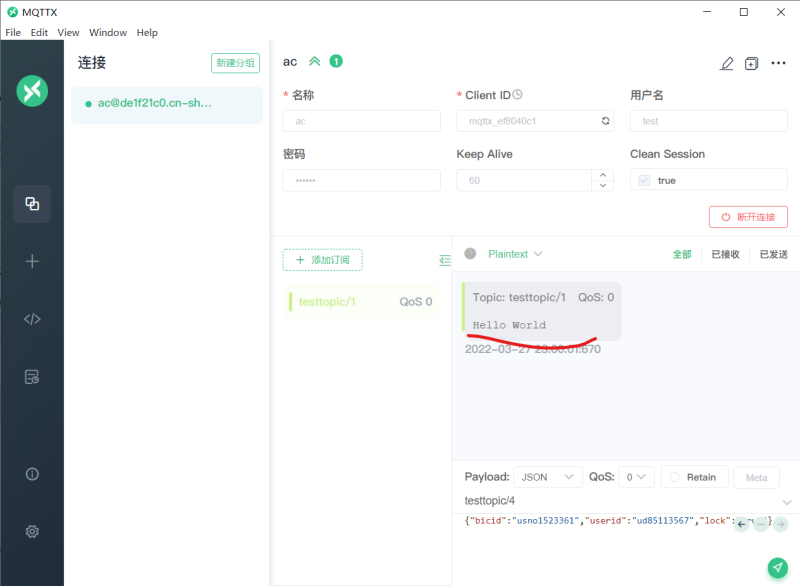Open the Payload JSON format dropdown

pos(548,477)
